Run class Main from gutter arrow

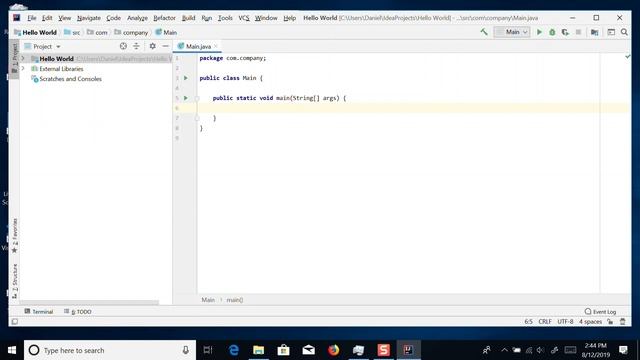tap(186, 78)
